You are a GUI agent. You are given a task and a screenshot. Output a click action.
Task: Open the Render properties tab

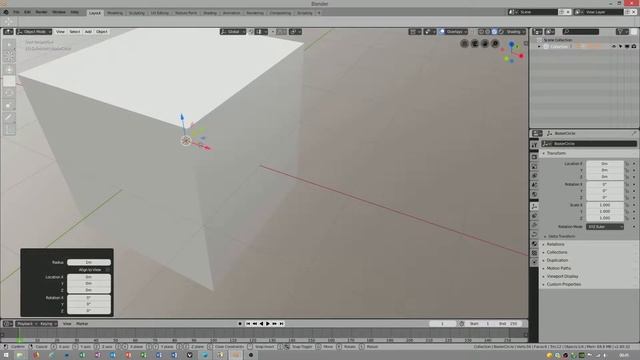click(534, 157)
